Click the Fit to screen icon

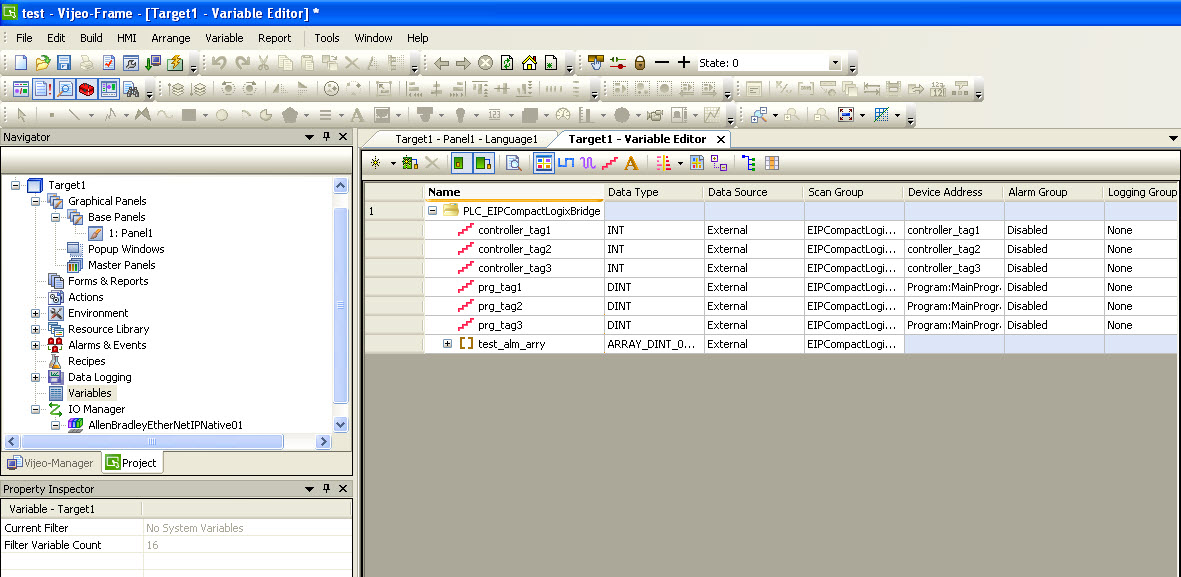(846, 115)
